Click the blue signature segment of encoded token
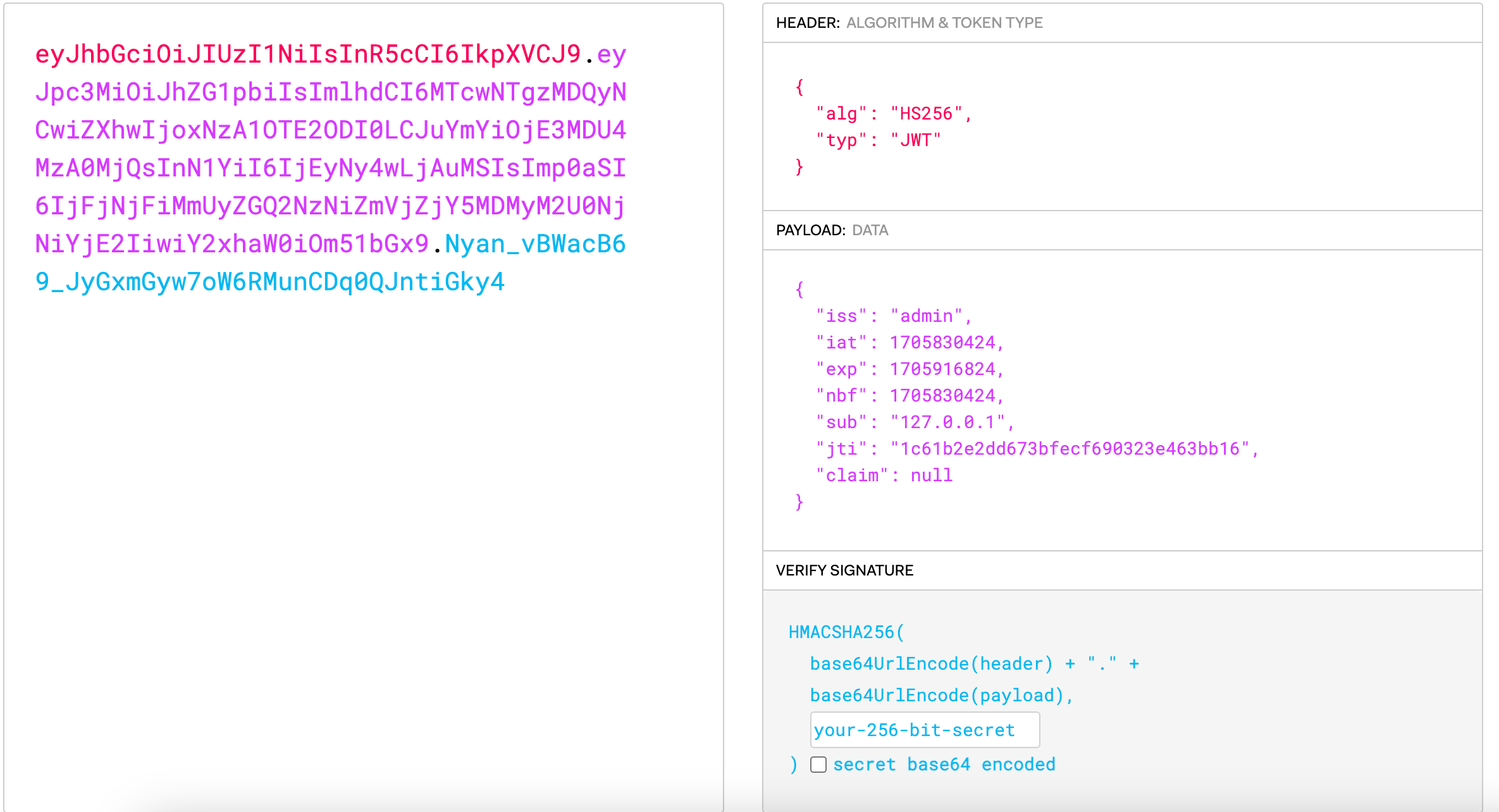1499x812 pixels. point(269,282)
